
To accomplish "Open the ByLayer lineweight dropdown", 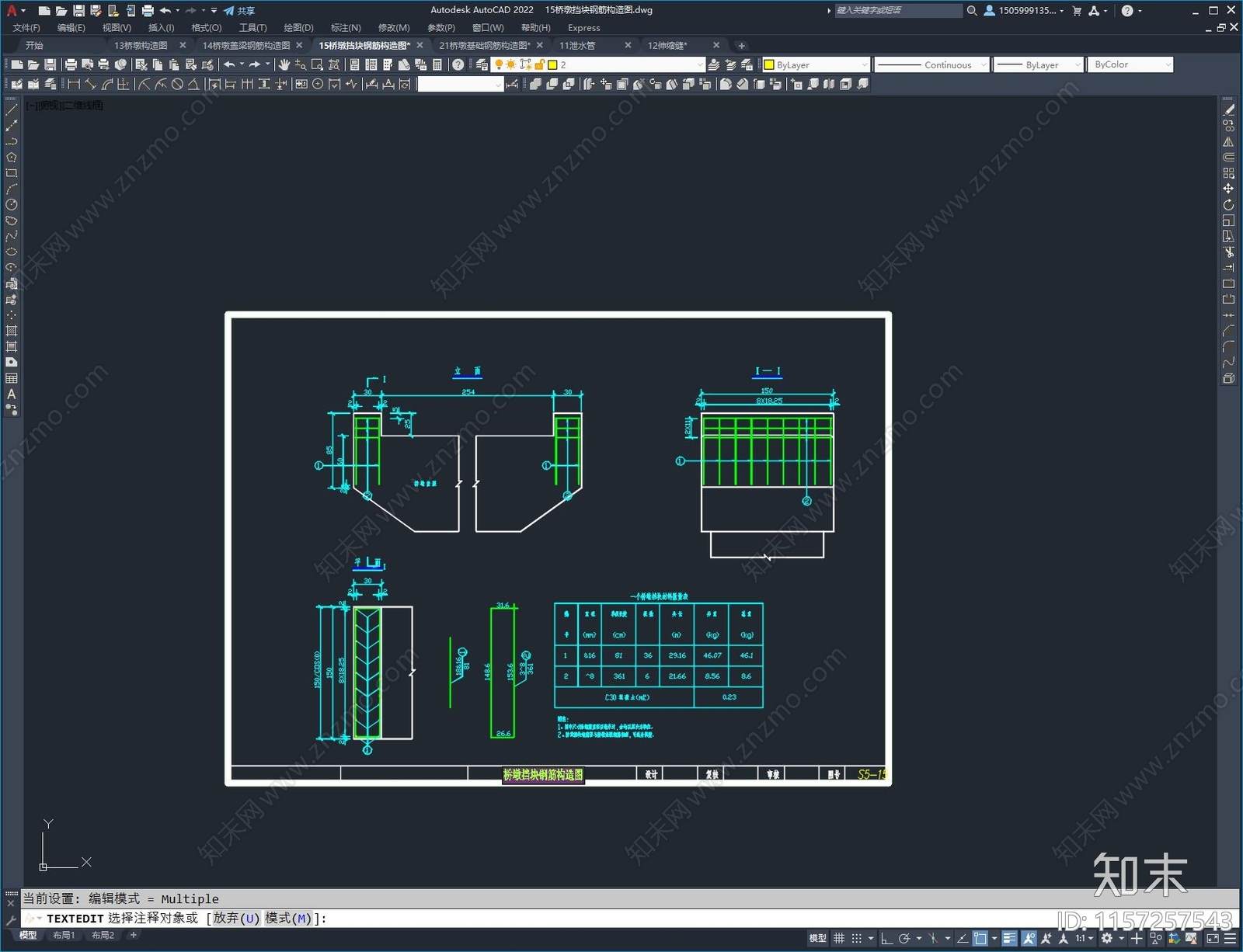I will click(x=1038, y=64).
